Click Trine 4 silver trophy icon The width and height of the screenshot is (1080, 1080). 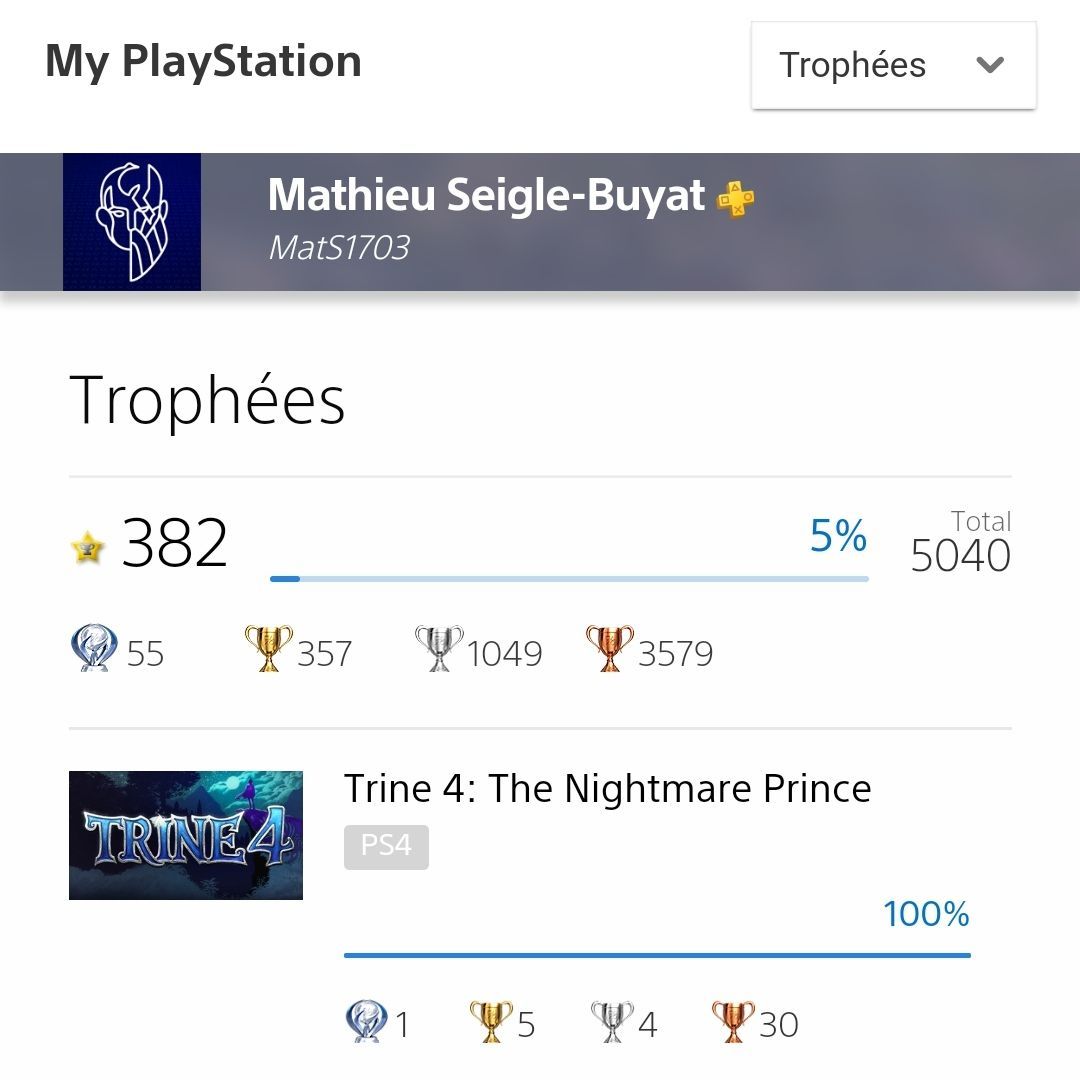[x=612, y=1020]
